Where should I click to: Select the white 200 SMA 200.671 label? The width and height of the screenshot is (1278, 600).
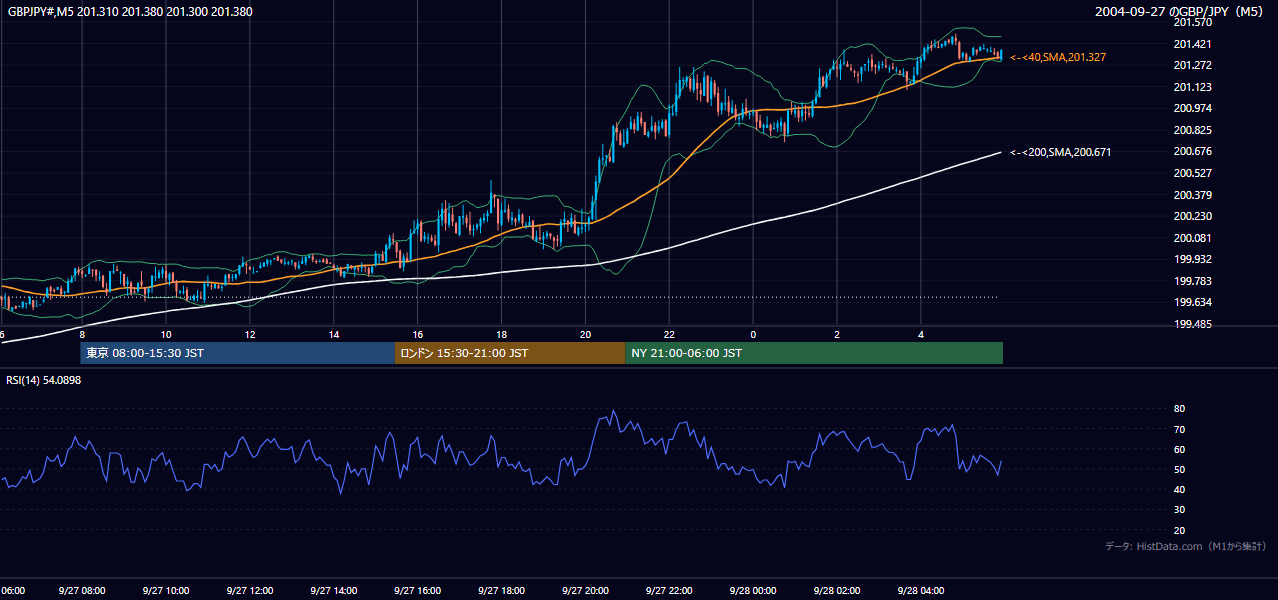click(1060, 152)
